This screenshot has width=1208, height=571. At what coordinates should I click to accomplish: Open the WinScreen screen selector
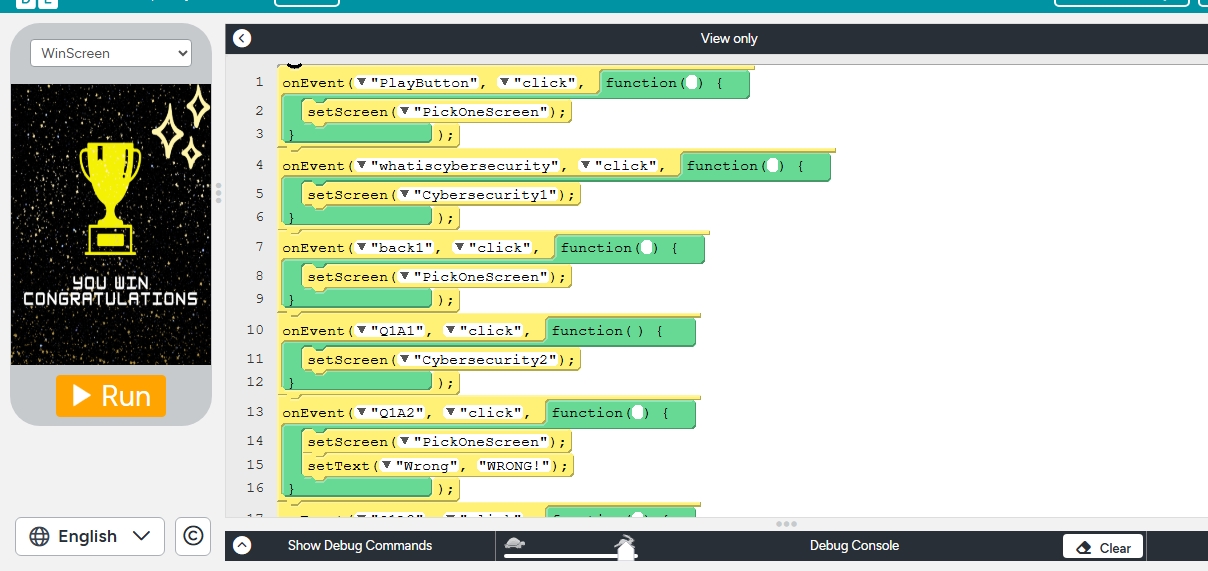111,53
